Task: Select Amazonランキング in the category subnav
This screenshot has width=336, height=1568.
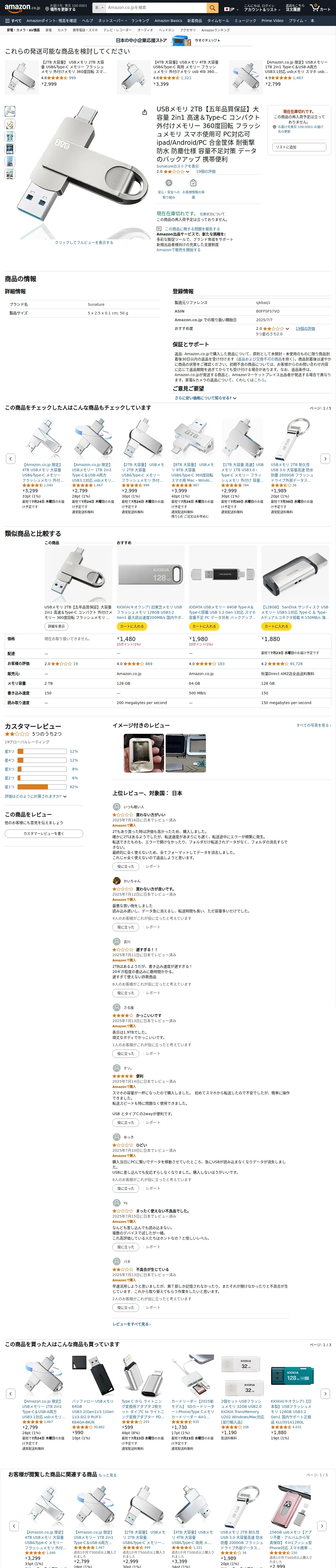Action: click(216, 30)
